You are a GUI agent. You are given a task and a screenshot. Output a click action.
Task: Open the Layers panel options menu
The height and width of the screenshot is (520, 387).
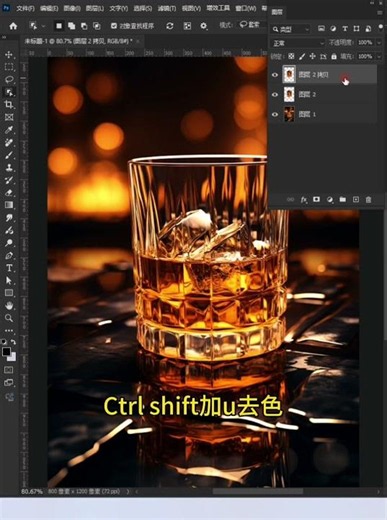pyautogui.click(x=380, y=13)
